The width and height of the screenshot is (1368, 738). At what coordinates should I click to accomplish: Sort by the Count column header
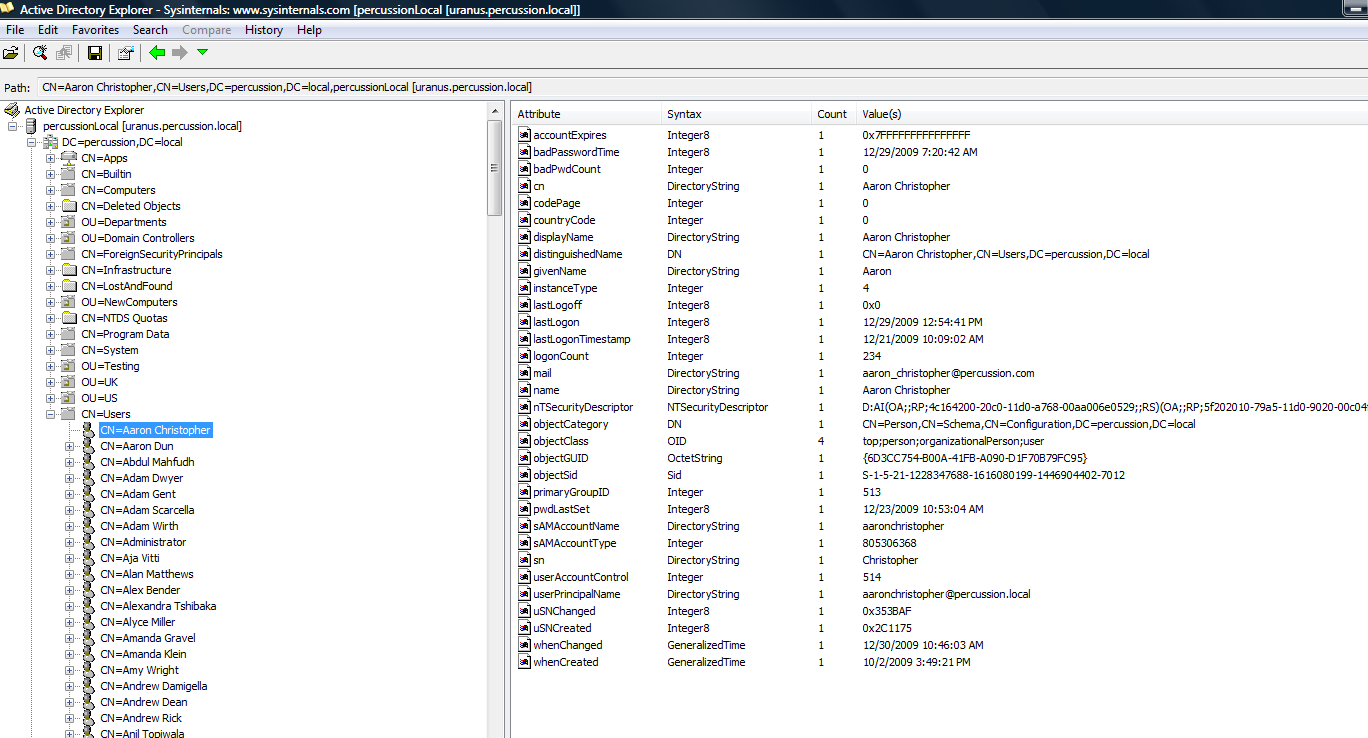(834, 114)
